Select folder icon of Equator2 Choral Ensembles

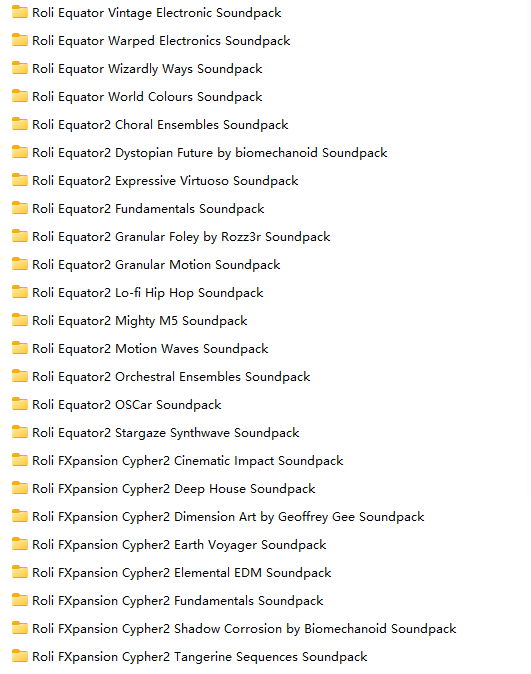pyautogui.click(x=19, y=124)
